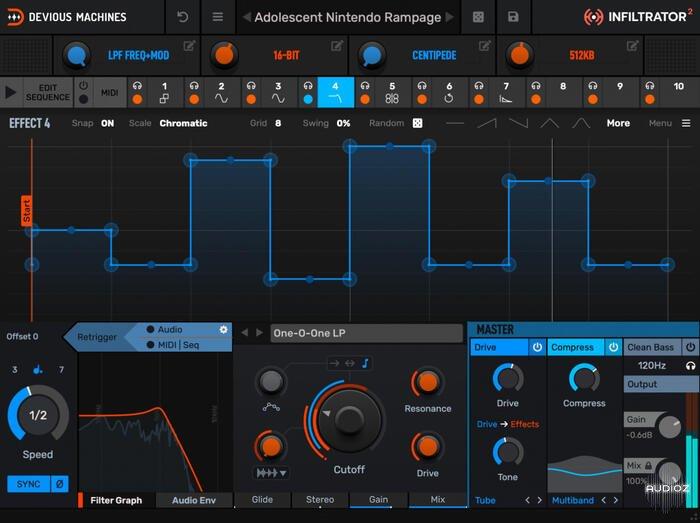The image size is (700, 523).
Task: Toggle effect 1 orange enable dot
Action: point(137,99)
